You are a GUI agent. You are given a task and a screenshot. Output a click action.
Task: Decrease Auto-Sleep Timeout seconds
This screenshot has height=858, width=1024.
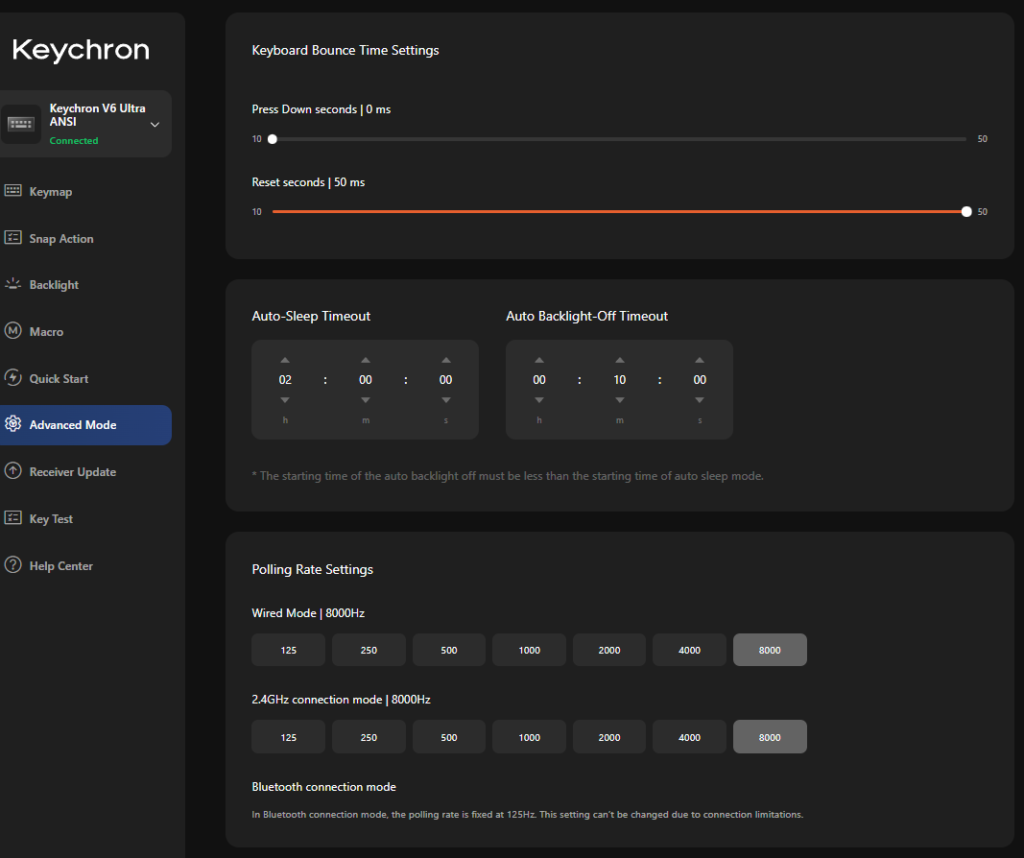point(446,400)
